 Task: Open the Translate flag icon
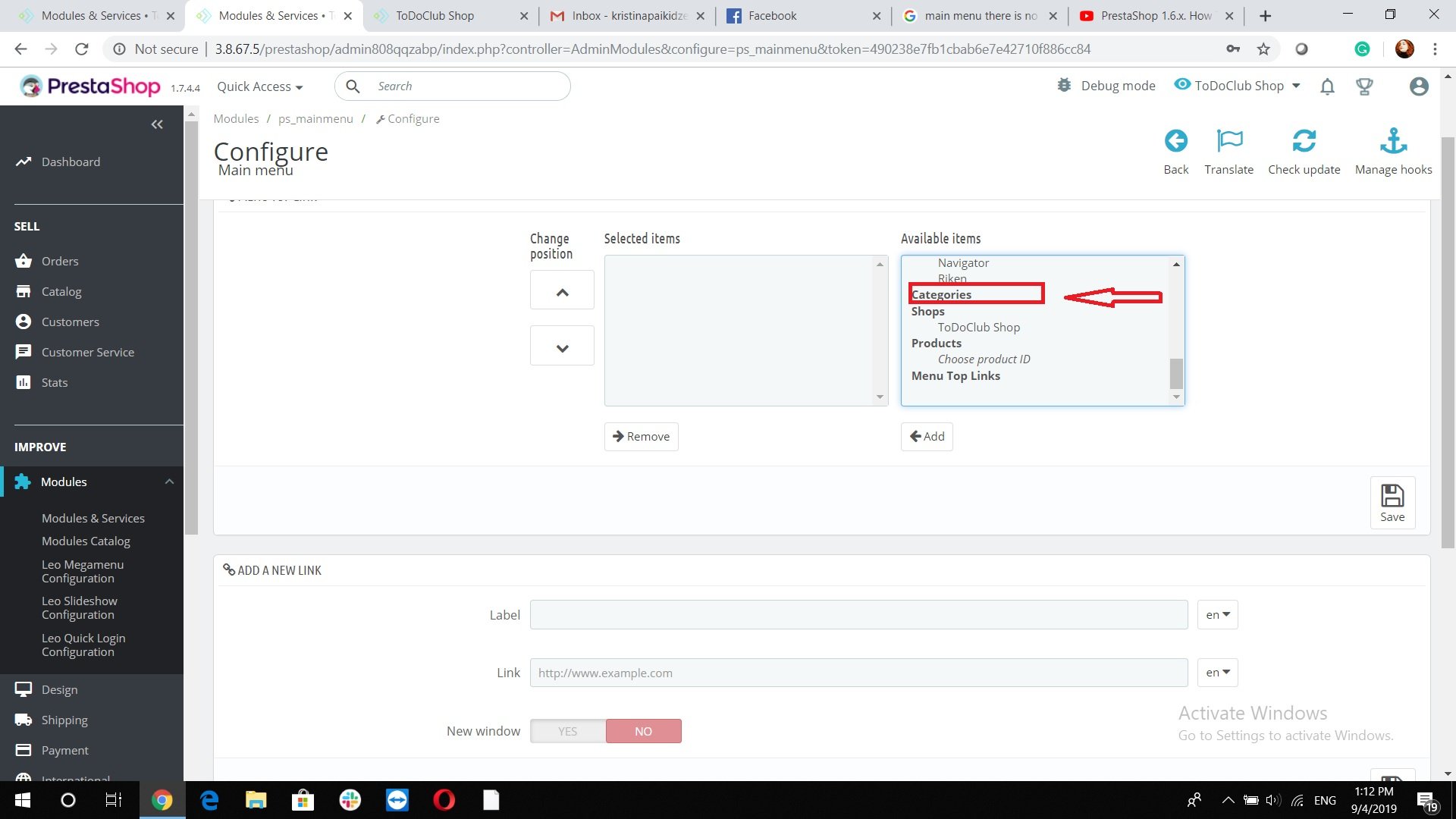[x=1228, y=142]
